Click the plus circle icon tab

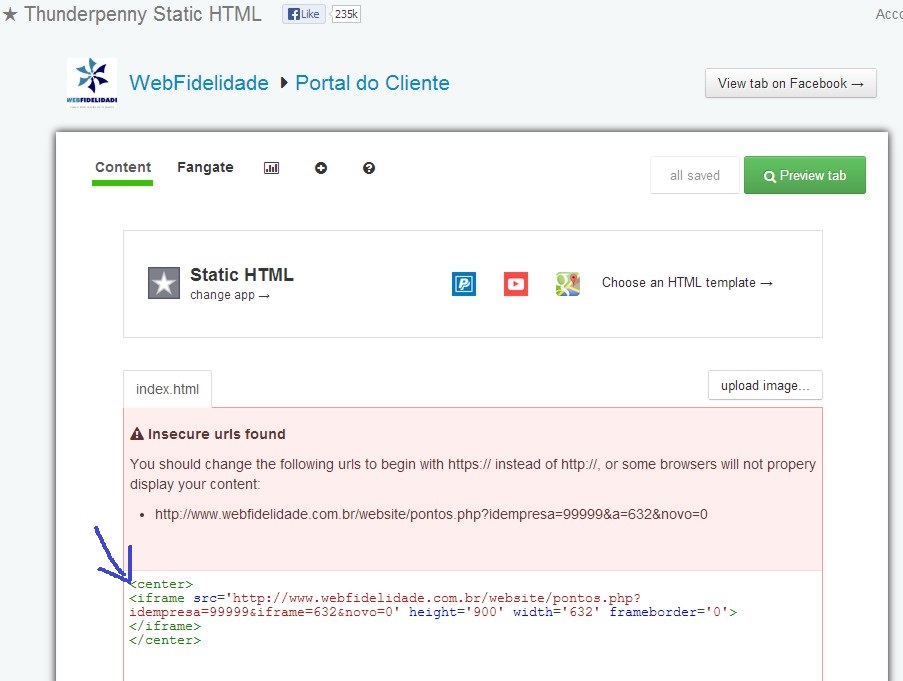[x=321, y=168]
